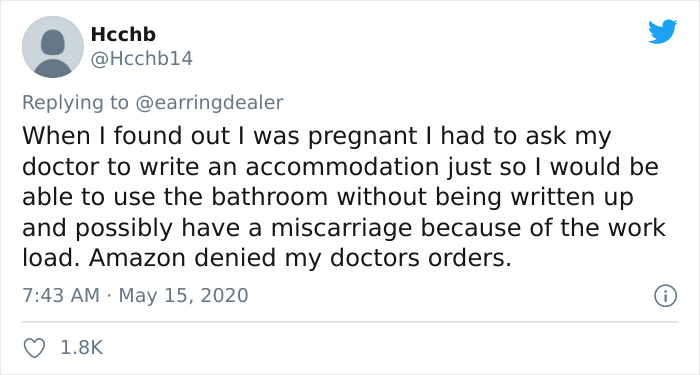View the 1.8K likes count

[82, 348]
